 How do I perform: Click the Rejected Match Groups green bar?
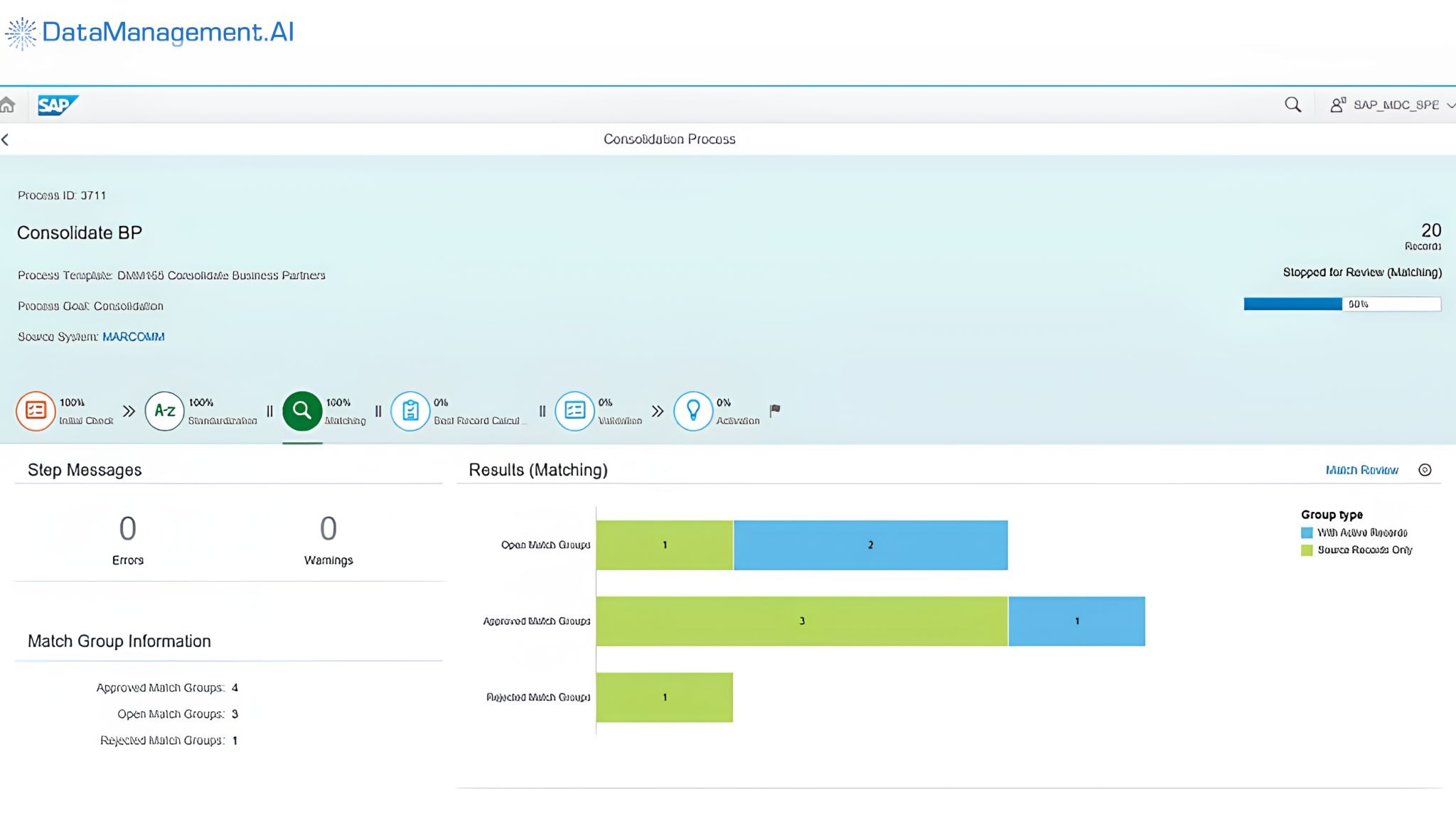(665, 697)
